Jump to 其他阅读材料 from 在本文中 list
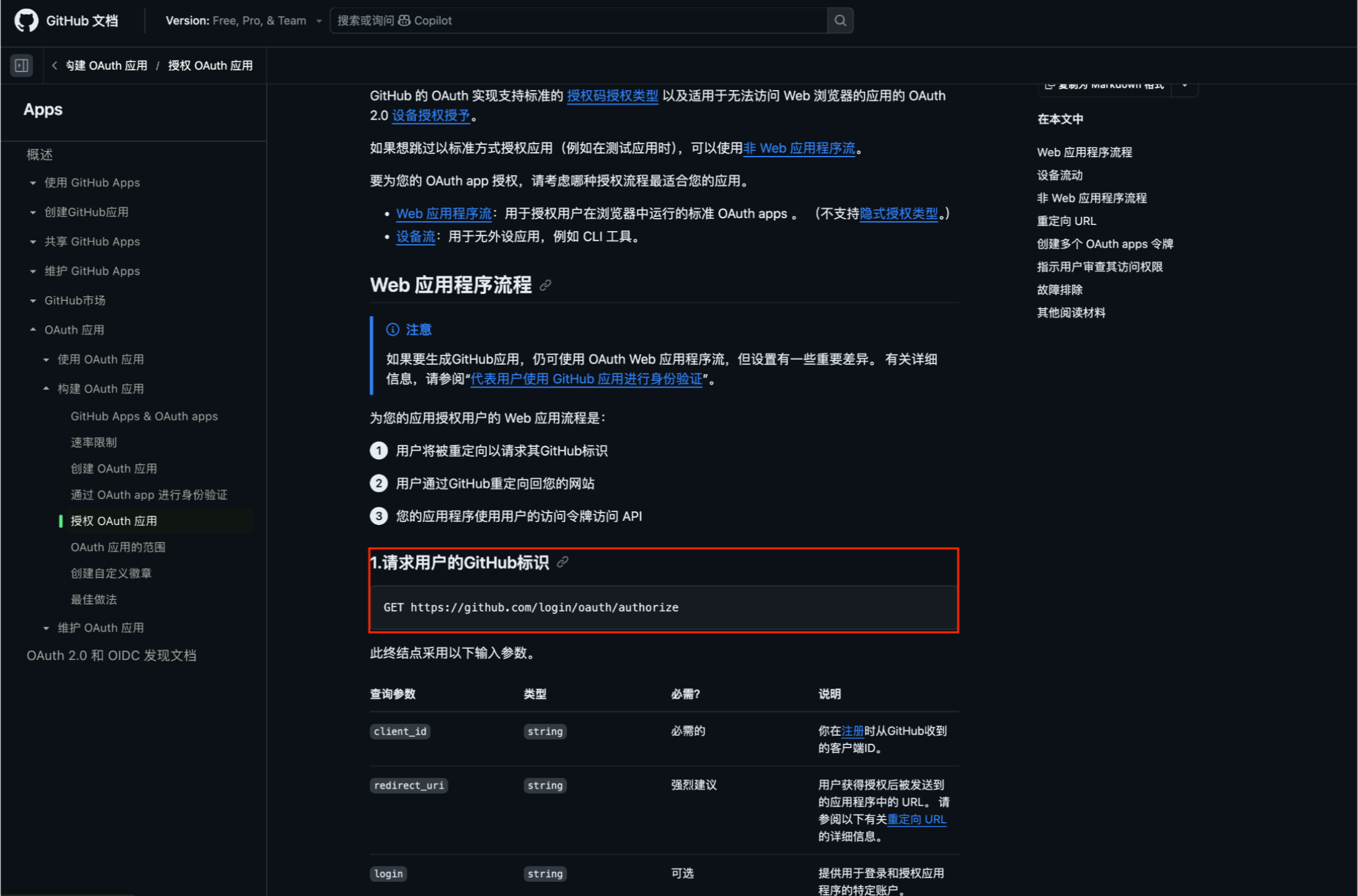The height and width of the screenshot is (896, 1358). [x=1071, y=312]
